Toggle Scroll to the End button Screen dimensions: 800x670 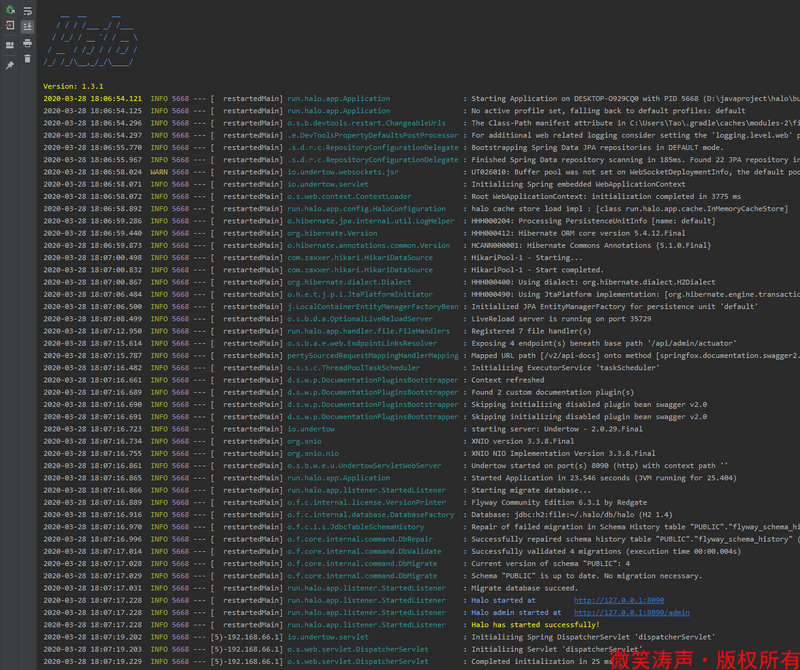(28, 26)
